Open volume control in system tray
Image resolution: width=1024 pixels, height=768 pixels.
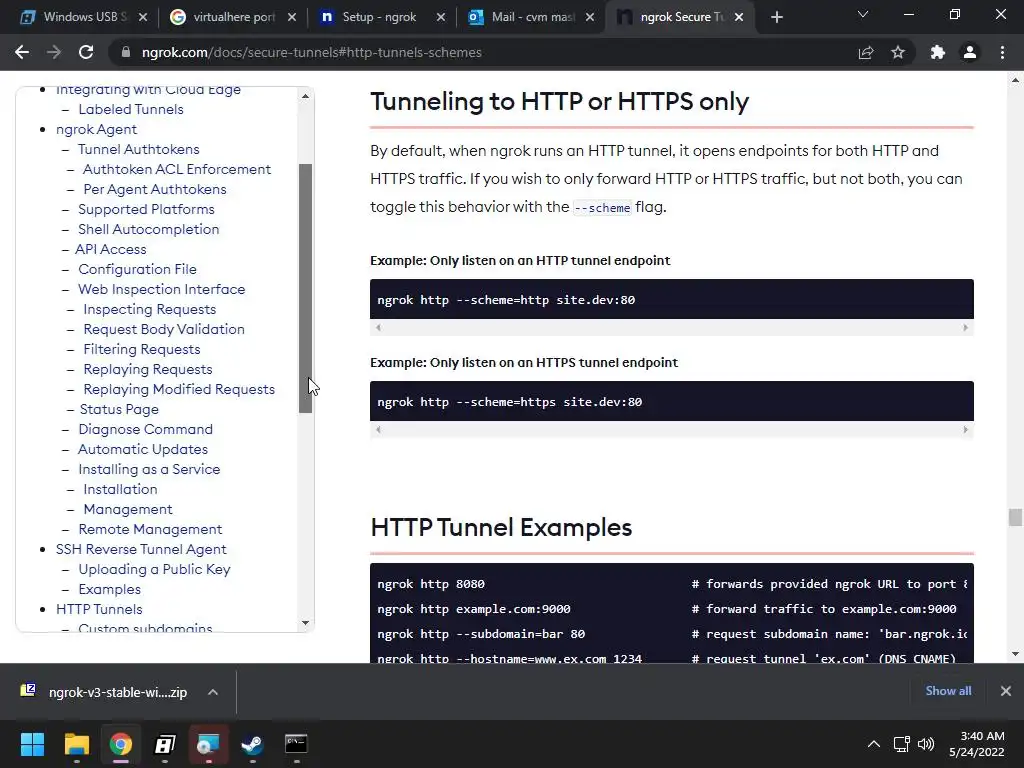pos(926,744)
